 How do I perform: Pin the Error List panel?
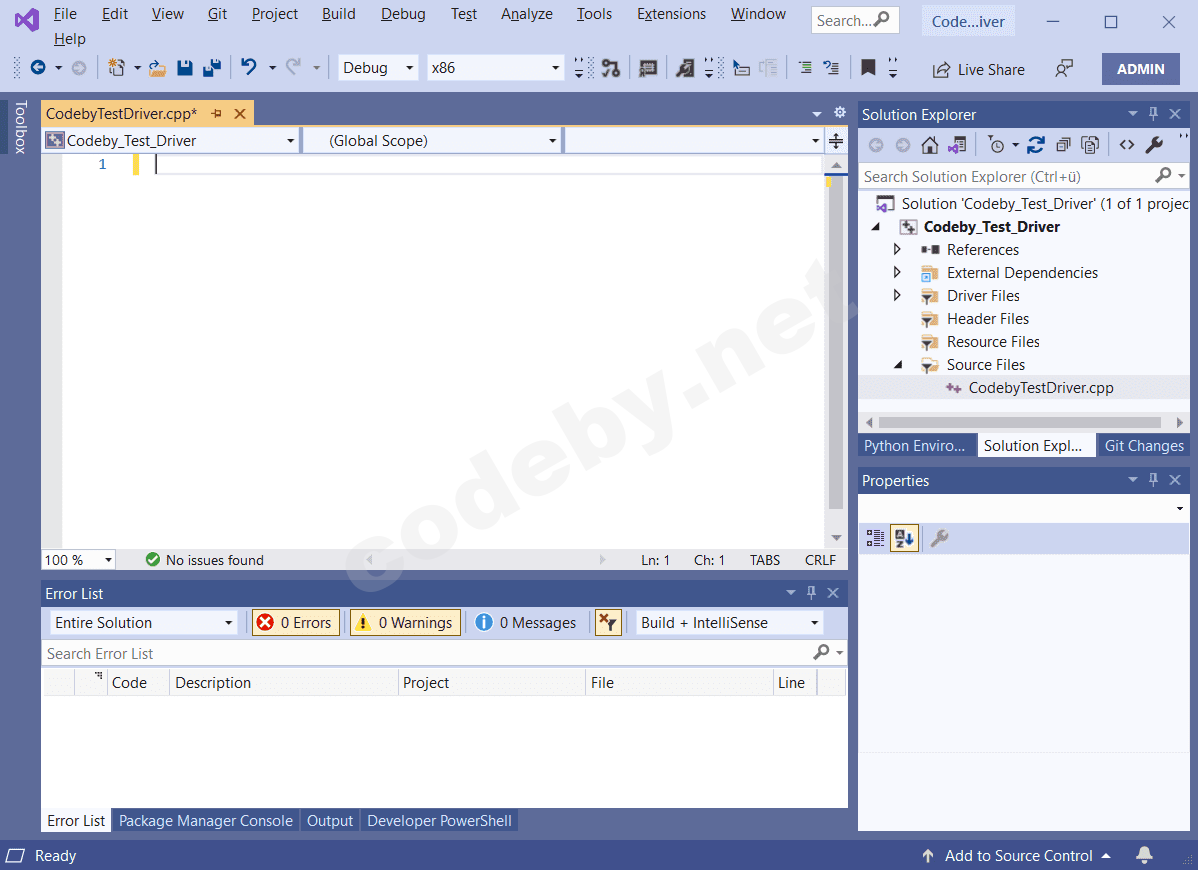click(812, 593)
